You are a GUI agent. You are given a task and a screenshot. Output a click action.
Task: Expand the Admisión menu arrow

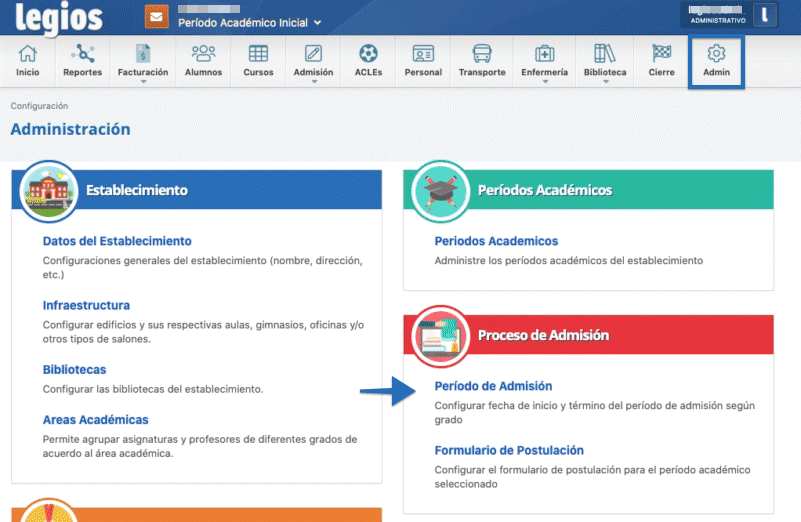(314, 82)
